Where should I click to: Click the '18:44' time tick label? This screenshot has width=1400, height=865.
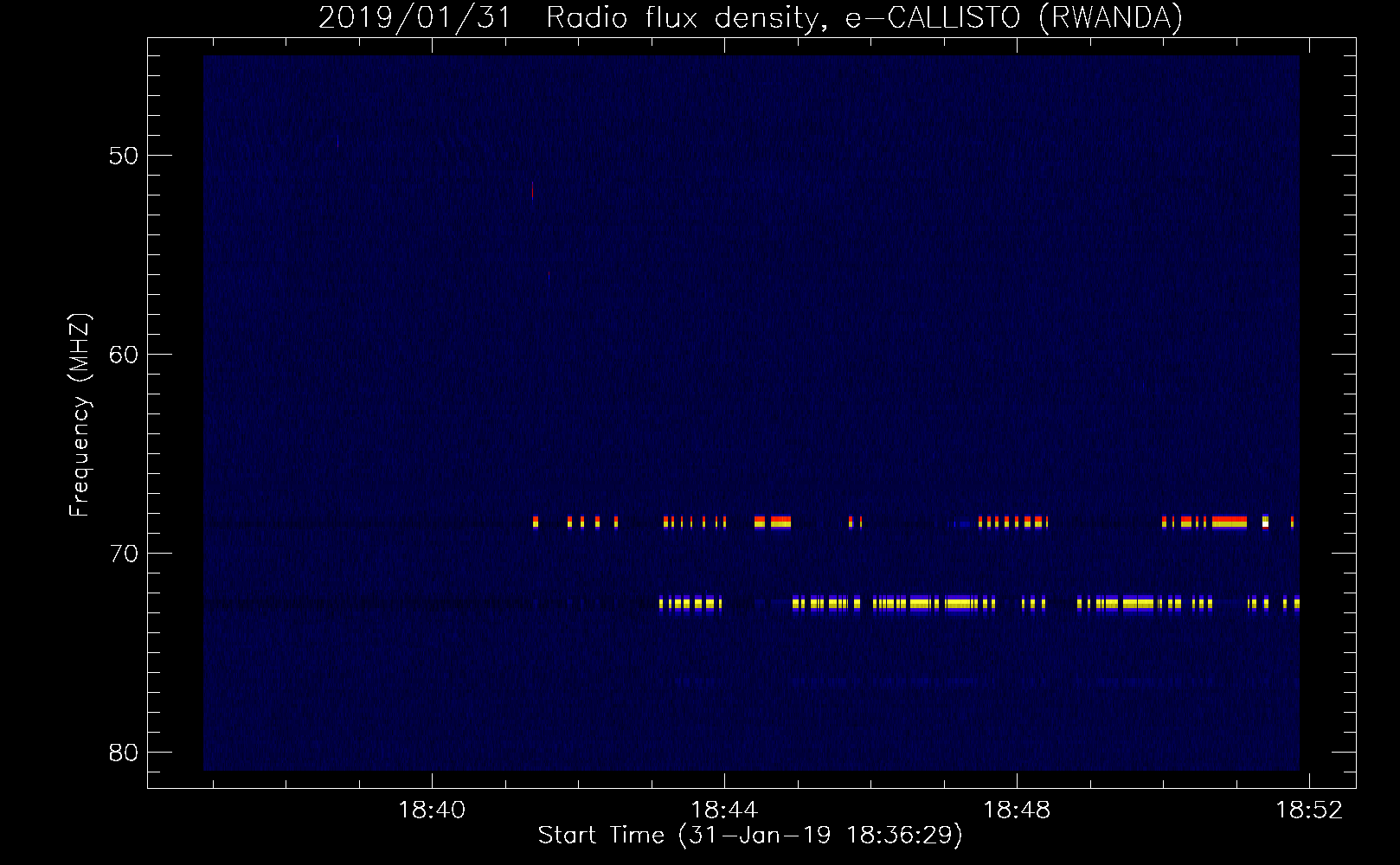click(x=724, y=810)
